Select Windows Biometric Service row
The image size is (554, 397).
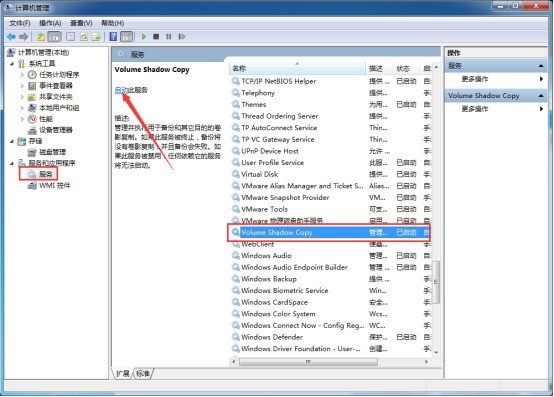(330, 291)
